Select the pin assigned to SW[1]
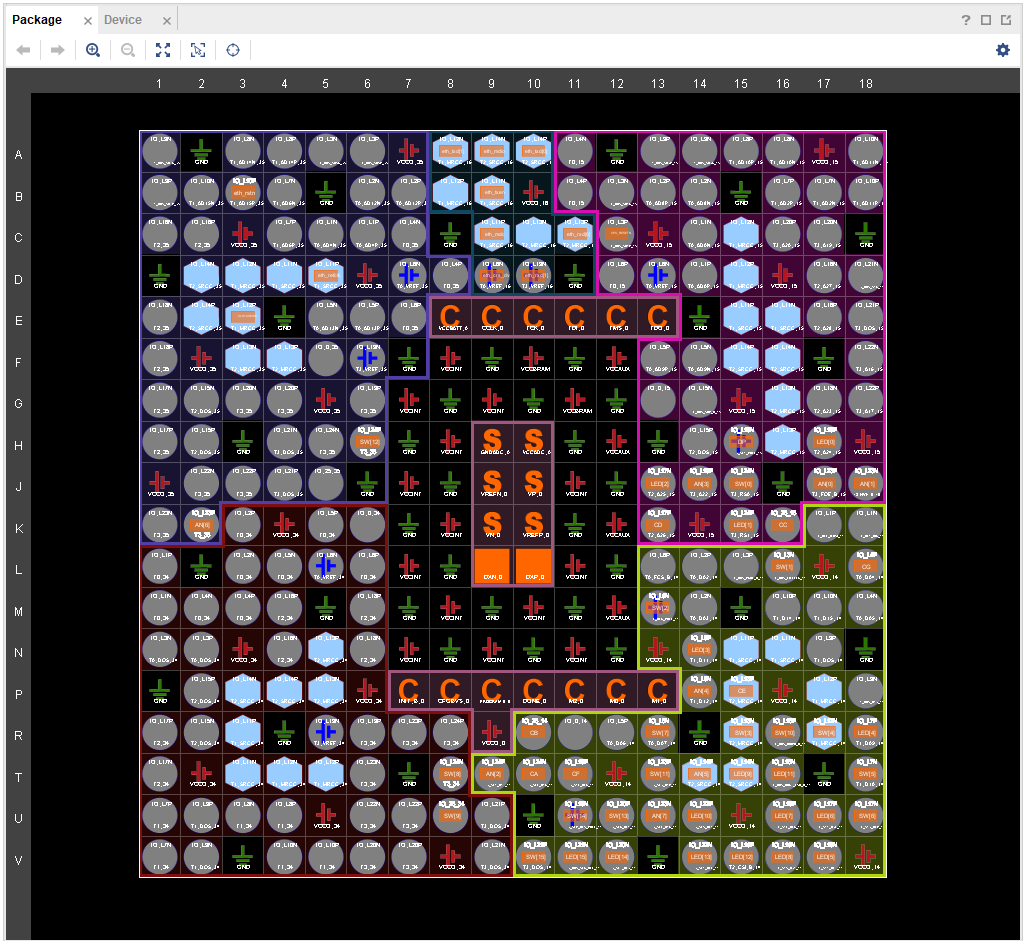Viewport: 1023px width, 941px height. coord(782,566)
